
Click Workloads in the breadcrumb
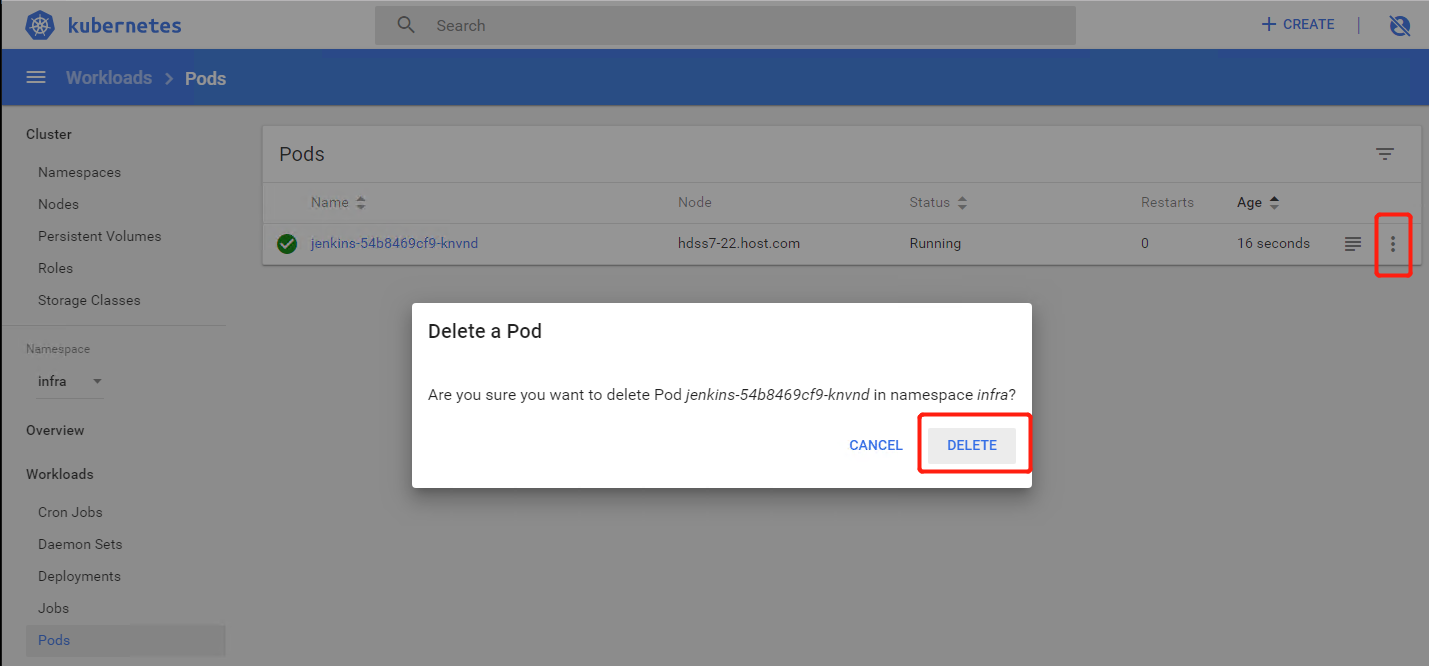tap(109, 78)
